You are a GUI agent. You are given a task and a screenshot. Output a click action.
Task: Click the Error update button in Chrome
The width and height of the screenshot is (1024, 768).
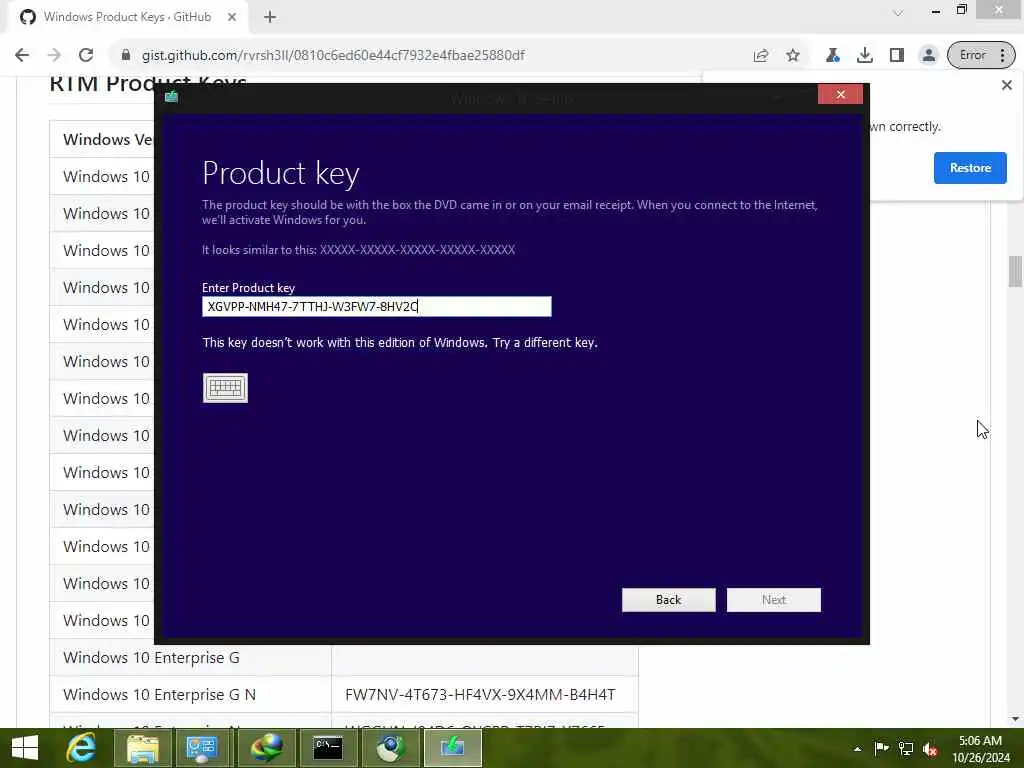click(x=972, y=56)
